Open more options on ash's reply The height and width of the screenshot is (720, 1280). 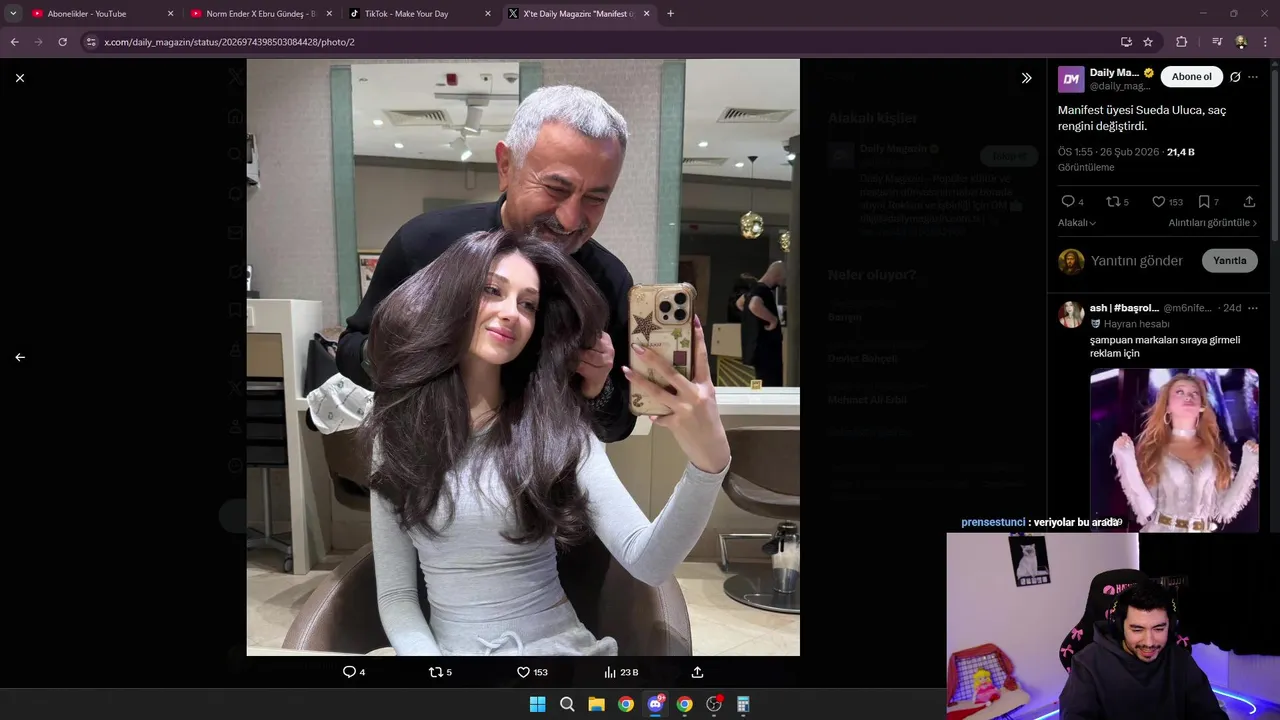[1253, 308]
